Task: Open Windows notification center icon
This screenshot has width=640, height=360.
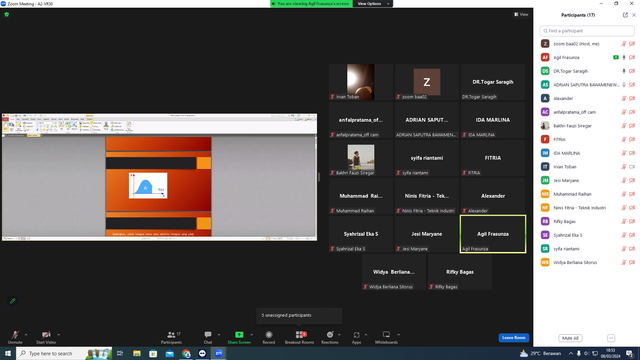Action: [x=629, y=353]
